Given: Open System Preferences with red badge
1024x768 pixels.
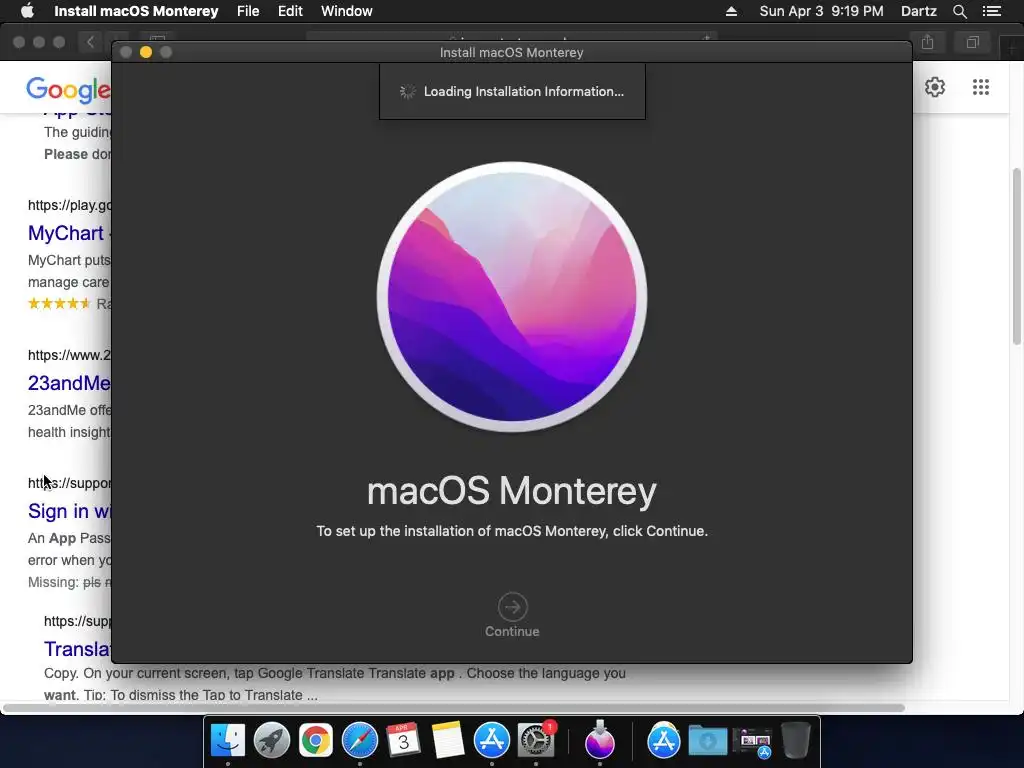Looking at the screenshot, I should [536, 741].
